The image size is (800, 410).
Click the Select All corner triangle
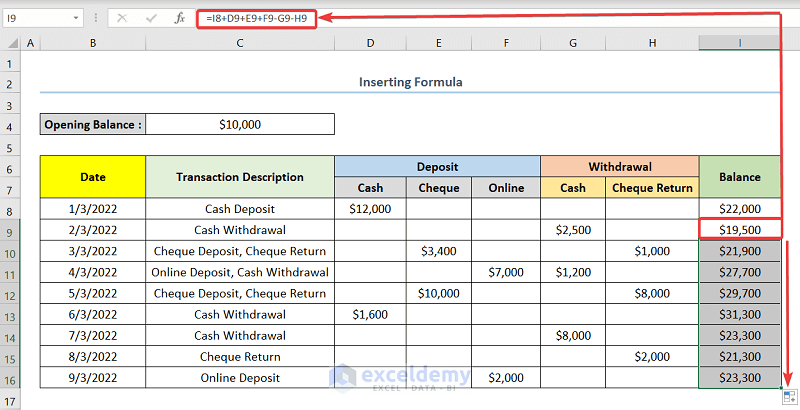(x=14, y=43)
